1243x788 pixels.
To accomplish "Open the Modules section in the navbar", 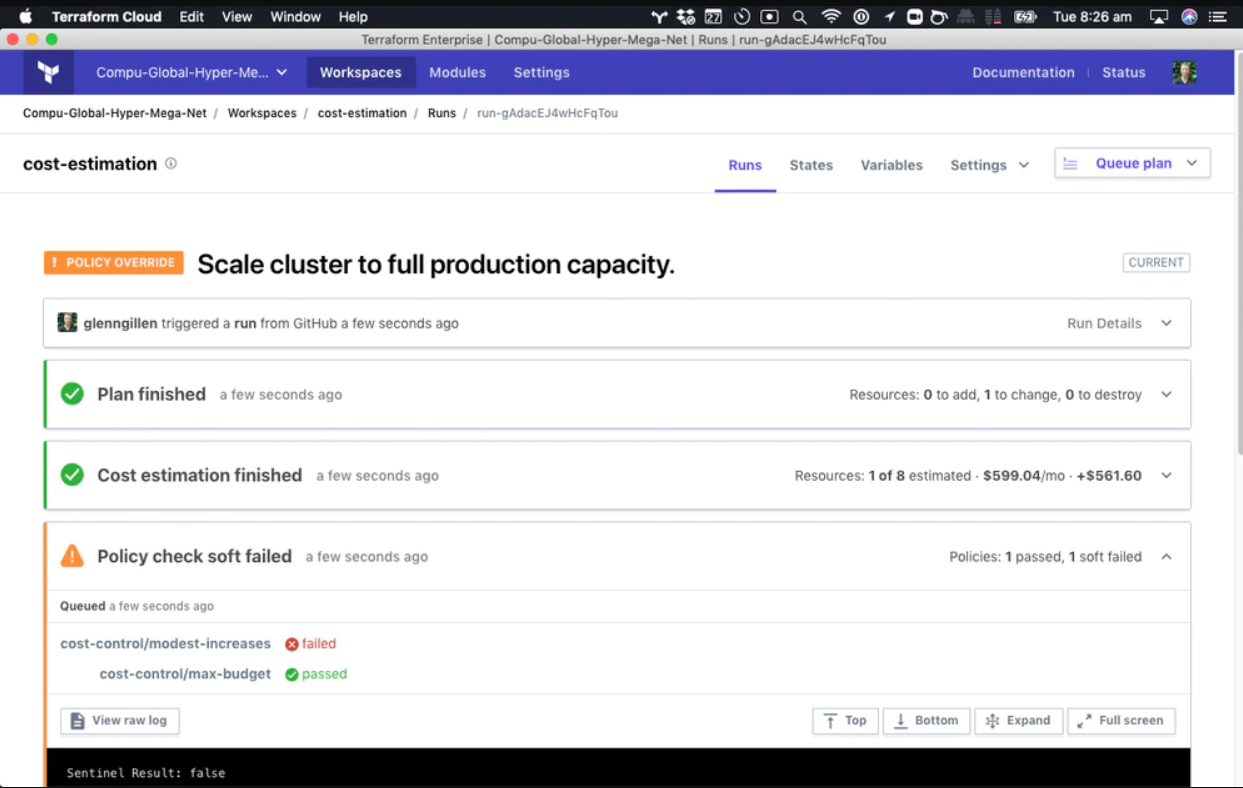I will pyautogui.click(x=457, y=72).
